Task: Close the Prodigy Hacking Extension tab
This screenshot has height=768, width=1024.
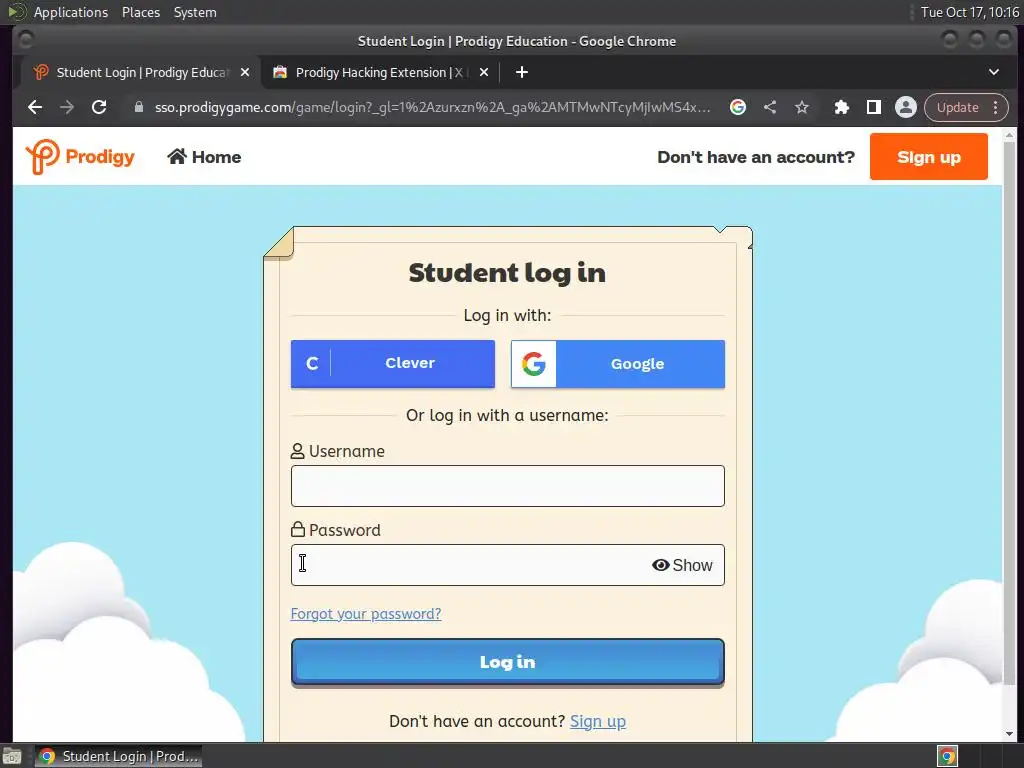Action: coord(484,72)
